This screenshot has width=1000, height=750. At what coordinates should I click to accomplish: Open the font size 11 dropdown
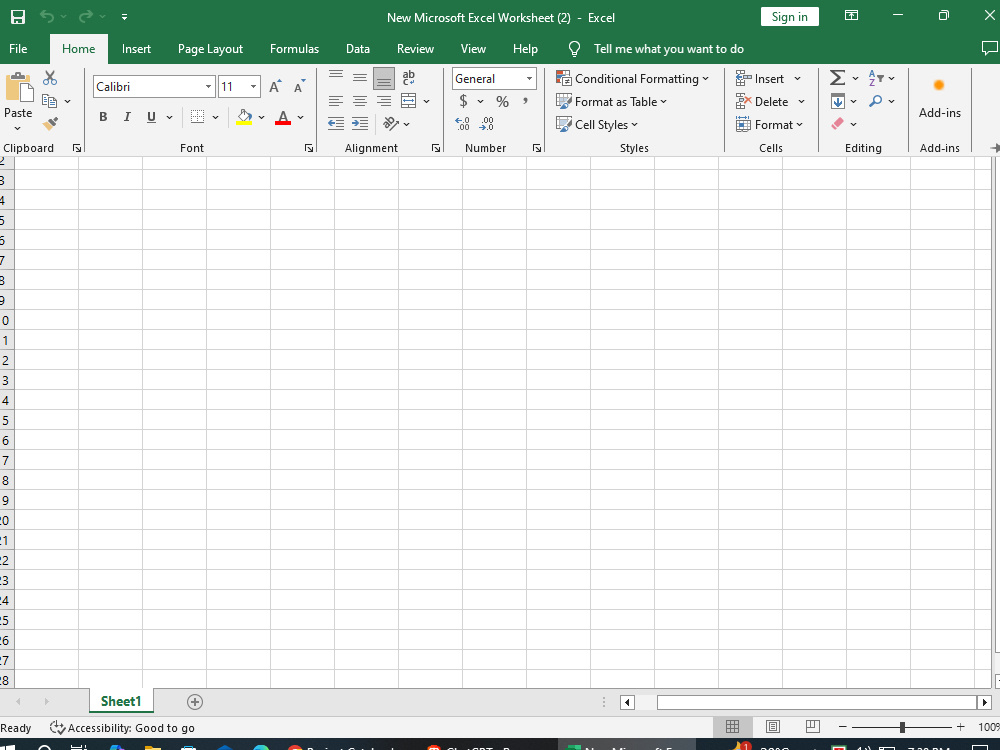pos(253,87)
